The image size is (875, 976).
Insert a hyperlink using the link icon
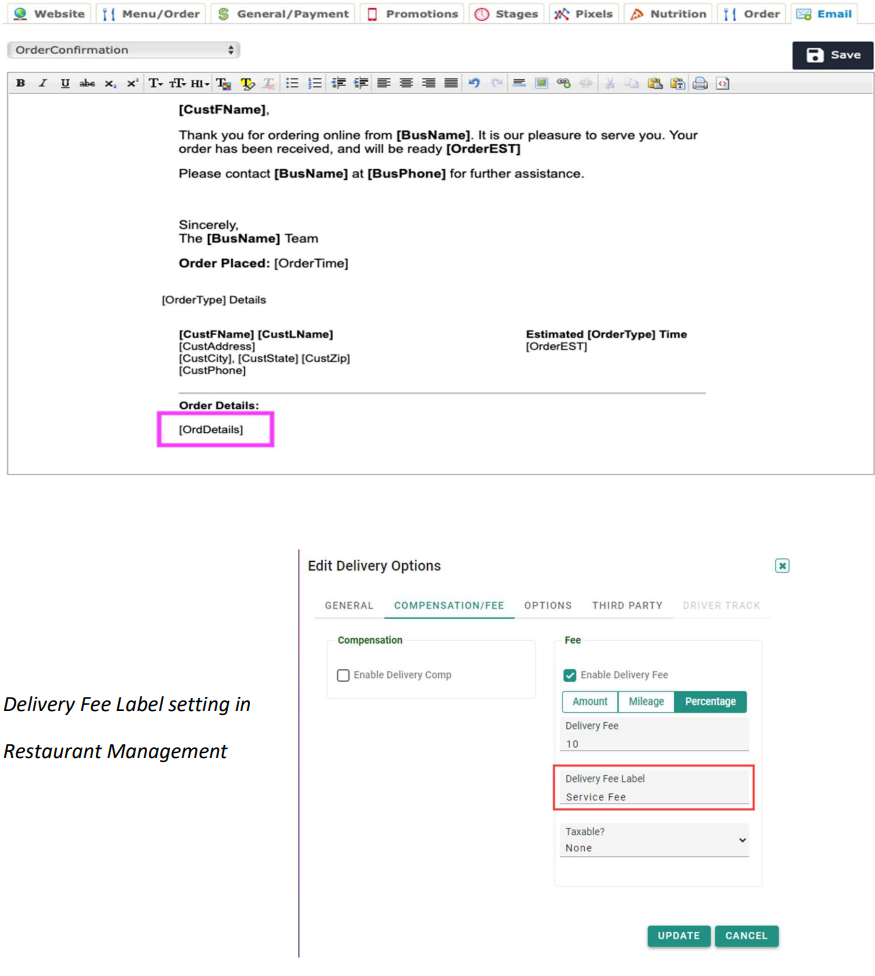563,84
